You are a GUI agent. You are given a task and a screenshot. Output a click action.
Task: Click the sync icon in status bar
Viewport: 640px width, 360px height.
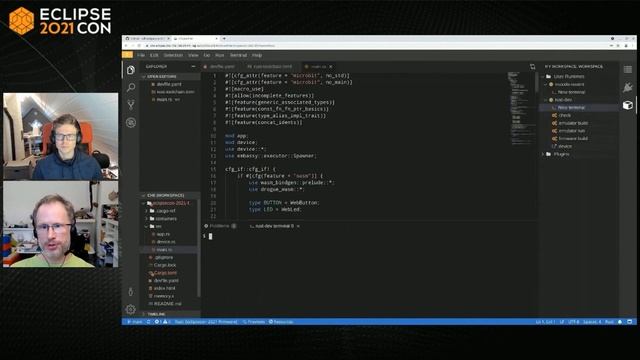pyautogui.click(x=149, y=322)
